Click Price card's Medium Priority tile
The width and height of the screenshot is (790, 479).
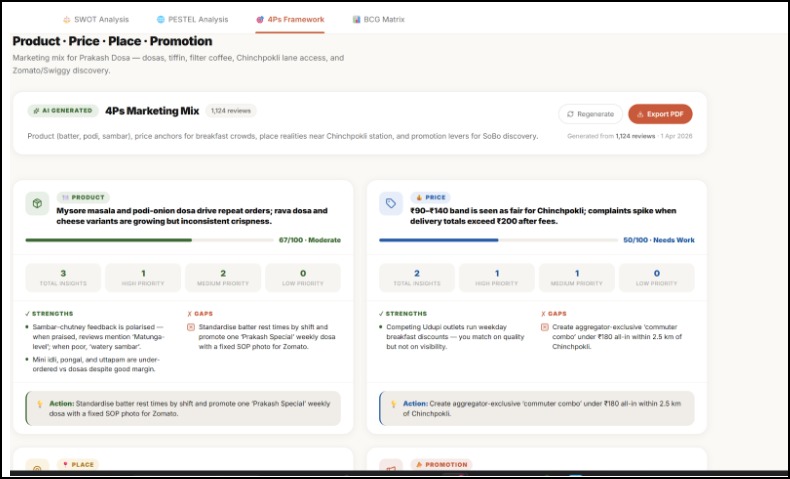click(x=577, y=278)
